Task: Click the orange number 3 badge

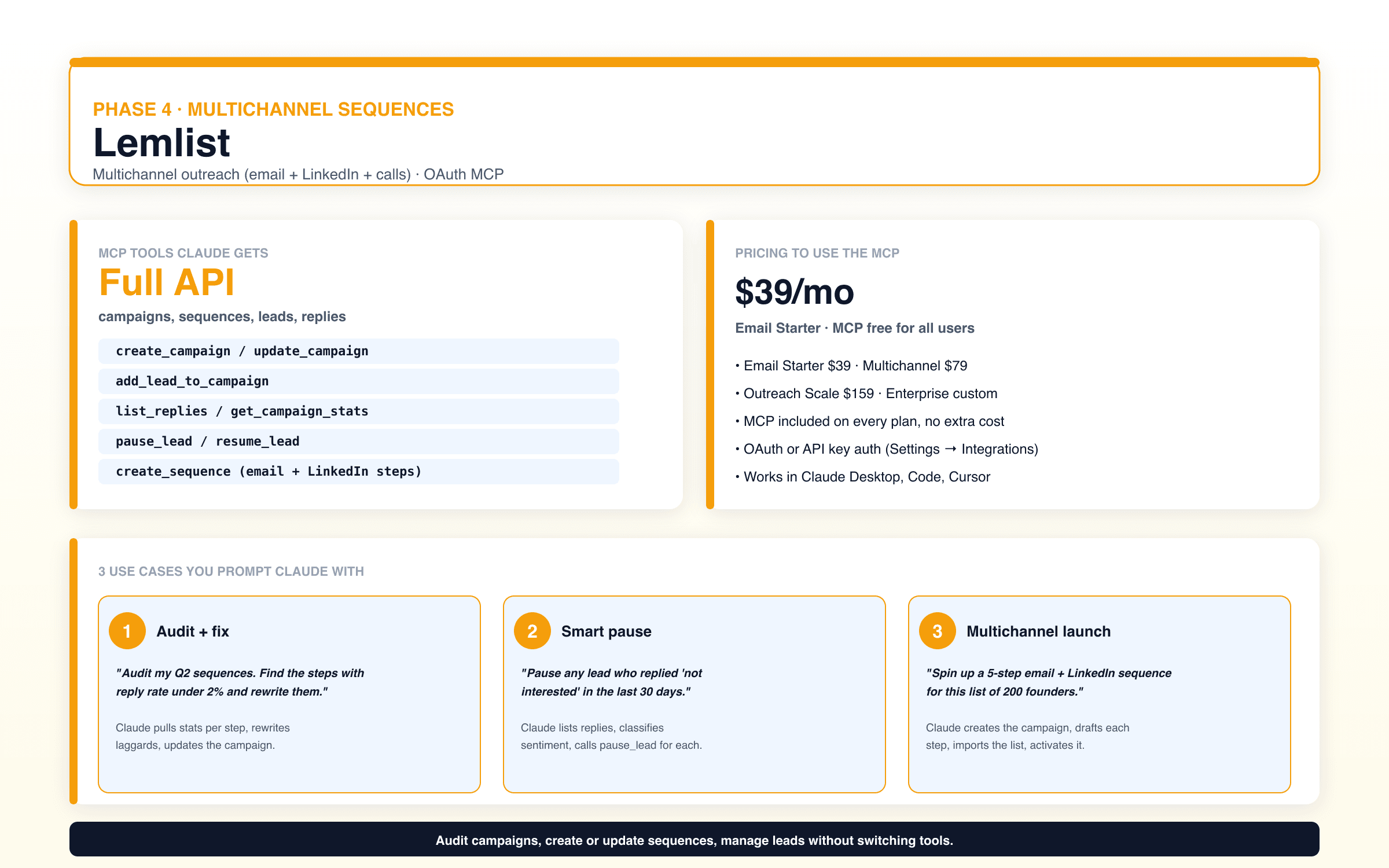Action: (937, 631)
